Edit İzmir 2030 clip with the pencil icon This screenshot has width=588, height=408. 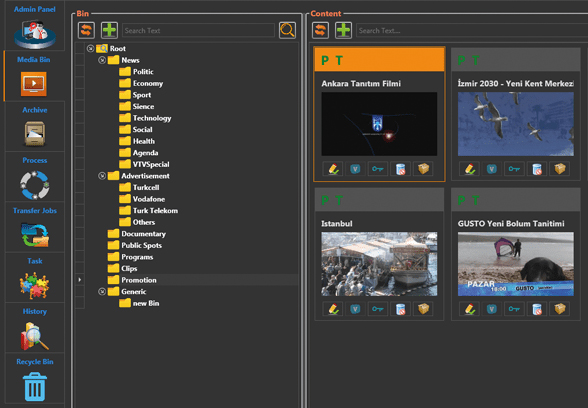point(469,169)
